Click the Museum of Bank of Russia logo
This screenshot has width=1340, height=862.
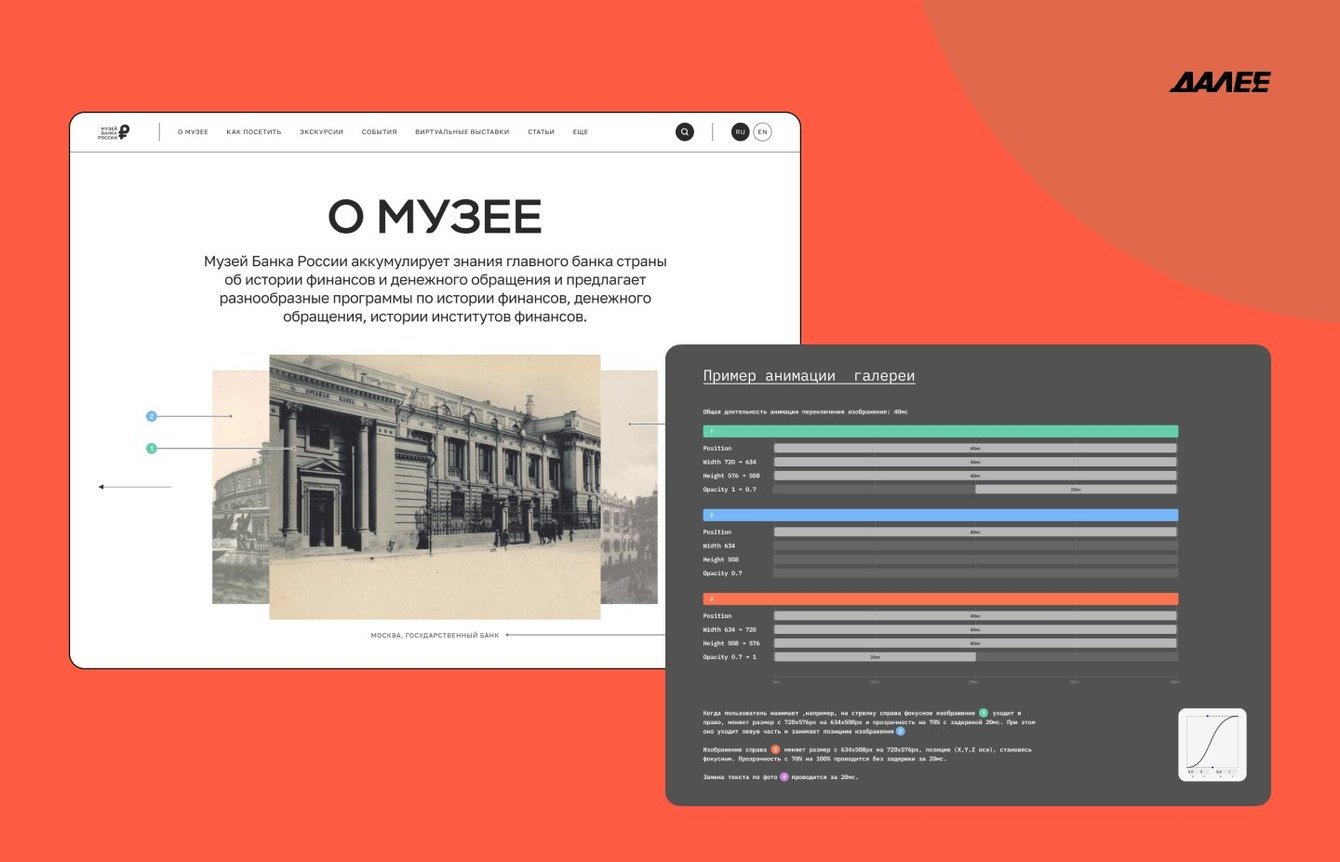(113, 132)
